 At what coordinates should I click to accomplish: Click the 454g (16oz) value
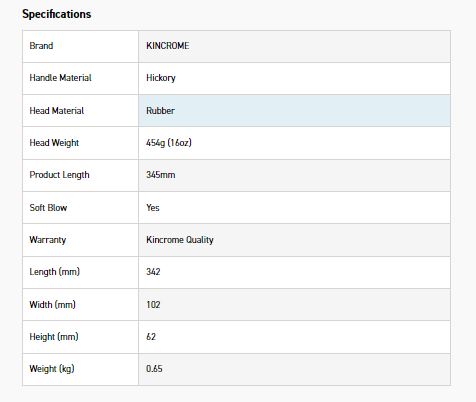pos(169,143)
